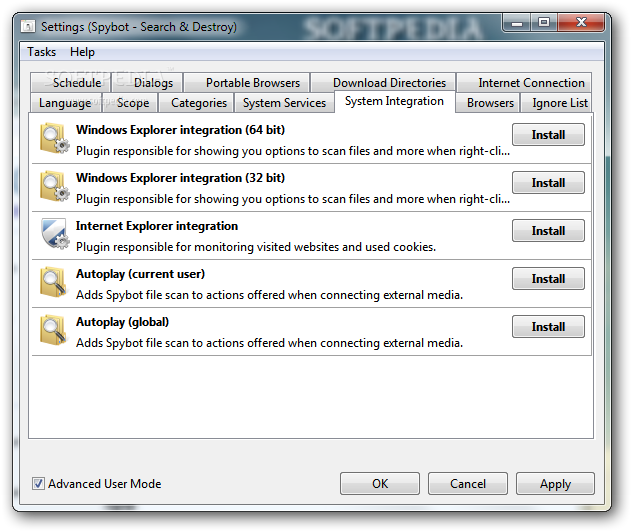
Task: Click the Internet Explorer integration shield icon
Action: point(54,234)
